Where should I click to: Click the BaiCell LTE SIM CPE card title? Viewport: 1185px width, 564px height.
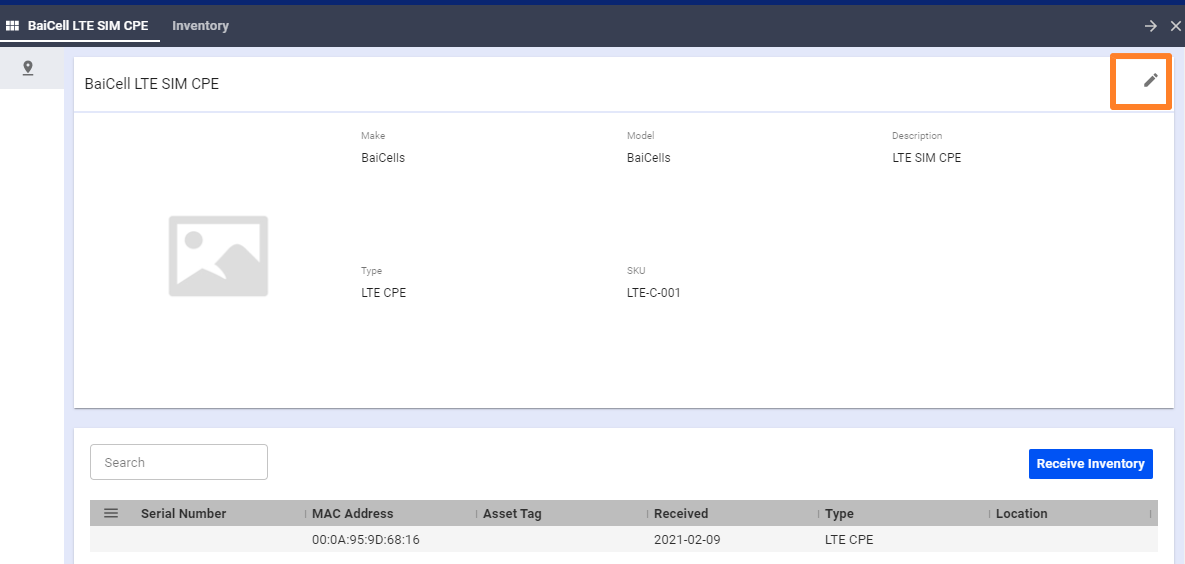point(152,84)
